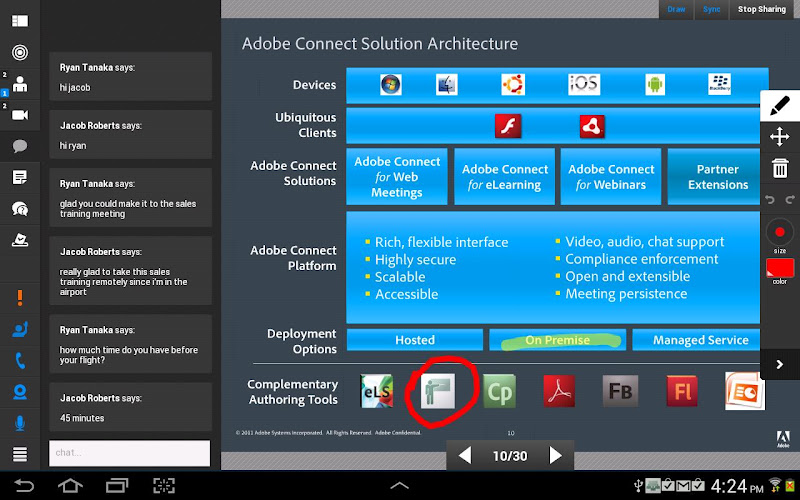Tap the 'how much time' chat message

coord(131,344)
